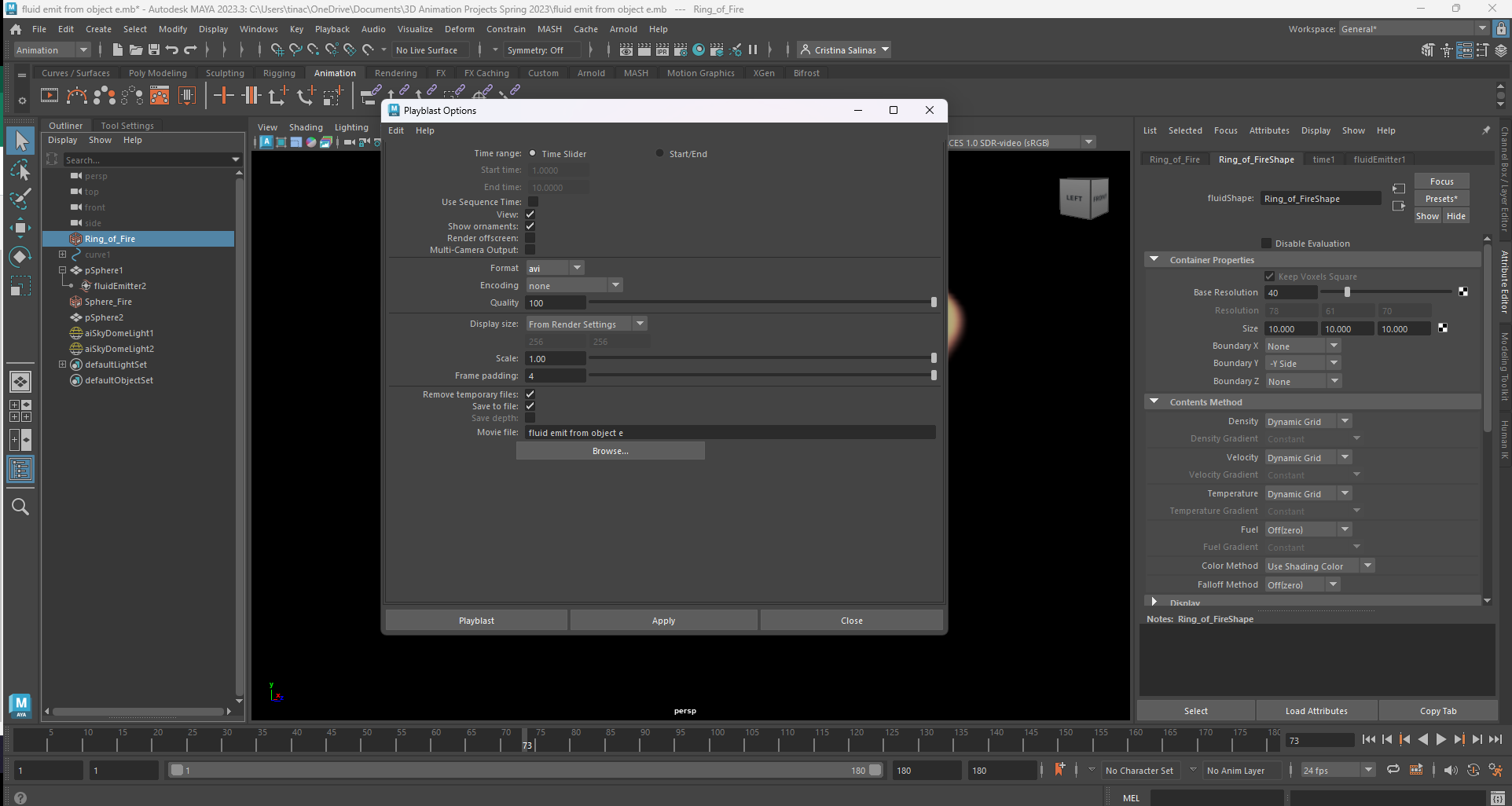Open Edit menu in Playblast Options
Image resolution: width=1512 pixels, height=806 pixels.
tap(396, 130)
